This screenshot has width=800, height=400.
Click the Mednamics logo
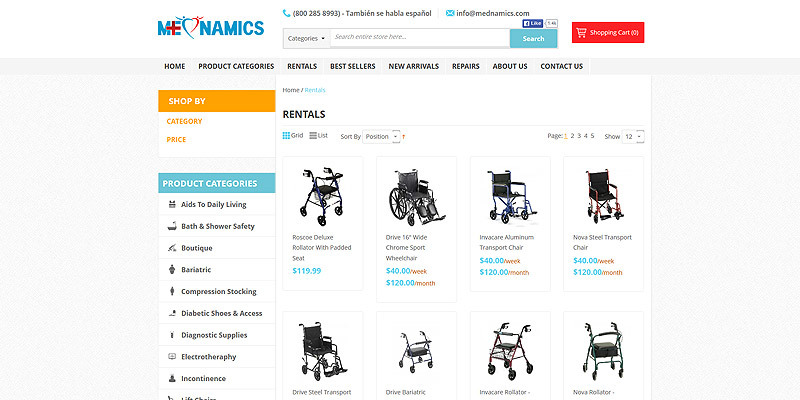pyautogui.click(x=211, y=28)
